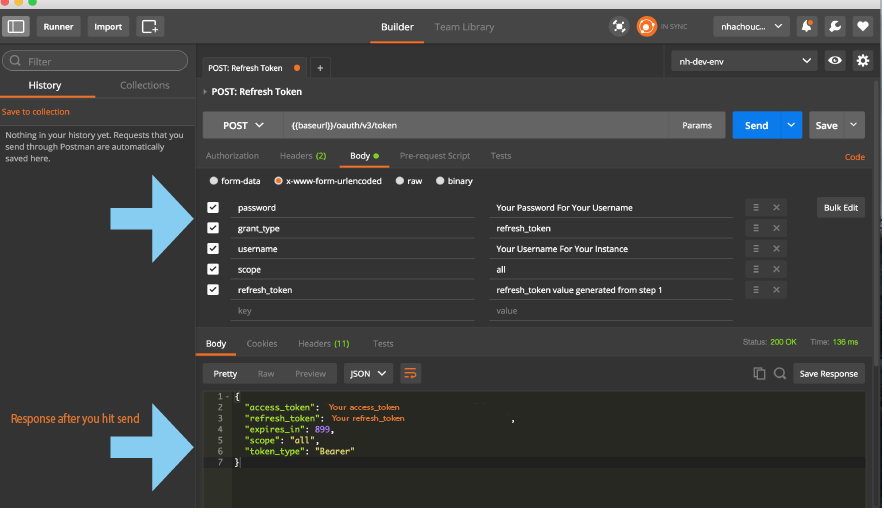
Task: Open the notifications bell
Action: click(x=808, y=26)
